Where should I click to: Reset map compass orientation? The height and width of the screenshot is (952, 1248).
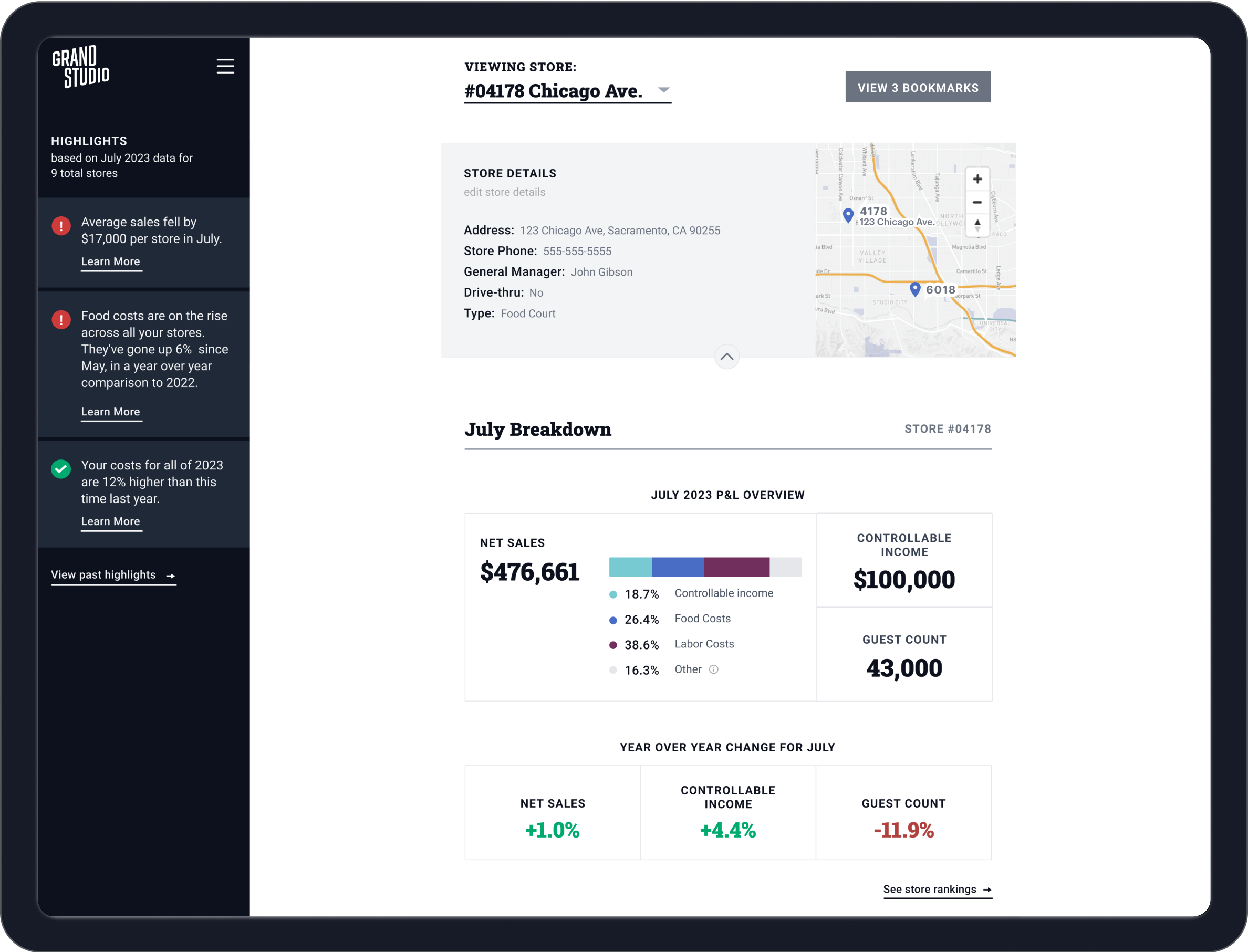tap(977, 225)
